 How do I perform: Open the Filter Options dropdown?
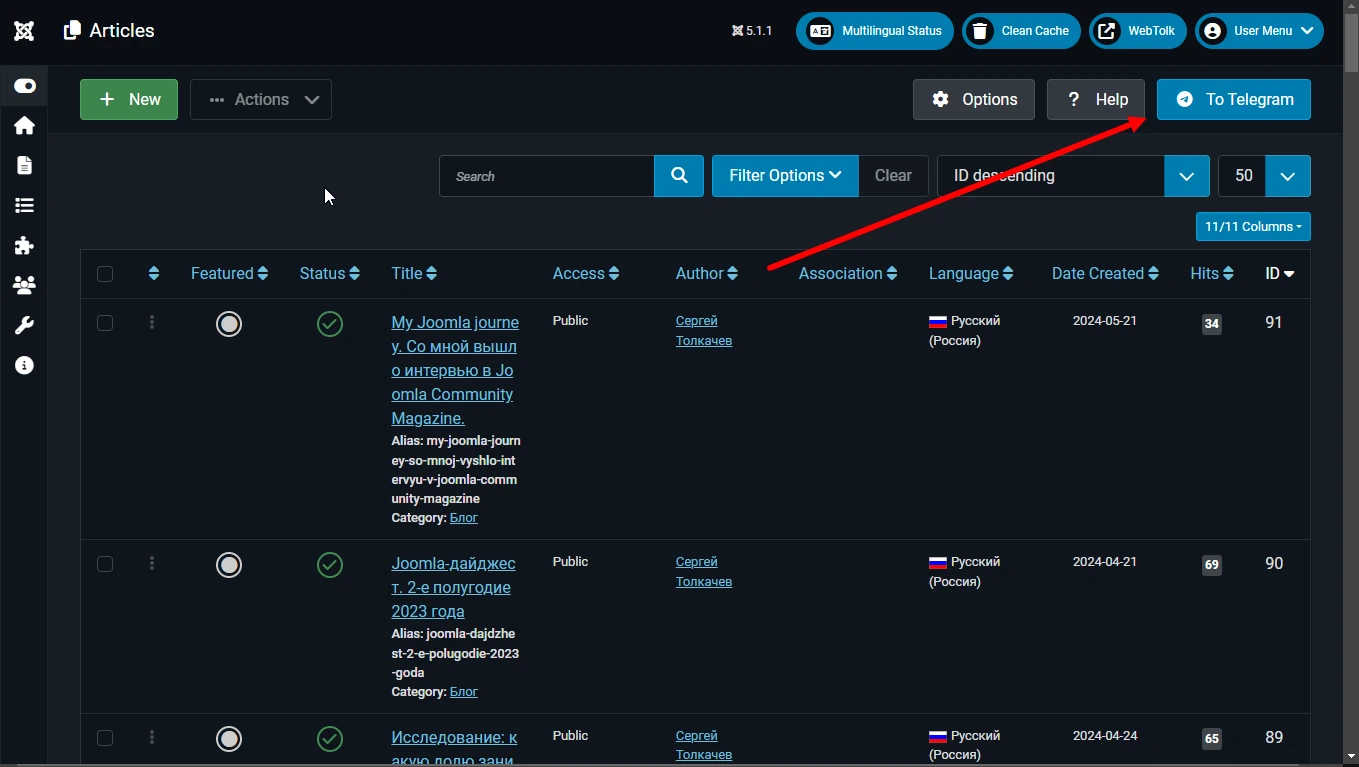click(785, 176)
